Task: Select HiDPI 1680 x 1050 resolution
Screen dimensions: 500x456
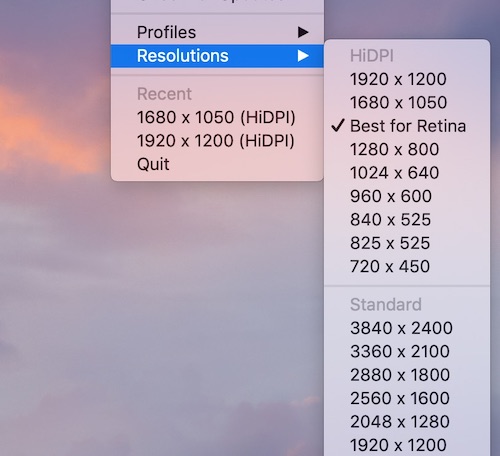Action: tap(407, 103)
